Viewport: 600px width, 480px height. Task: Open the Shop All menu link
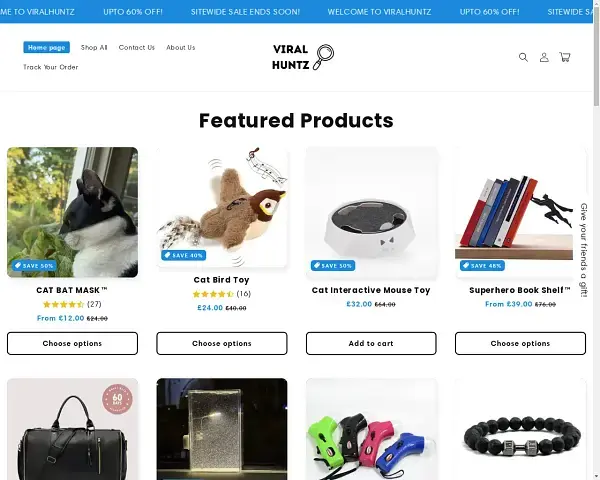[x=94, y=47]
